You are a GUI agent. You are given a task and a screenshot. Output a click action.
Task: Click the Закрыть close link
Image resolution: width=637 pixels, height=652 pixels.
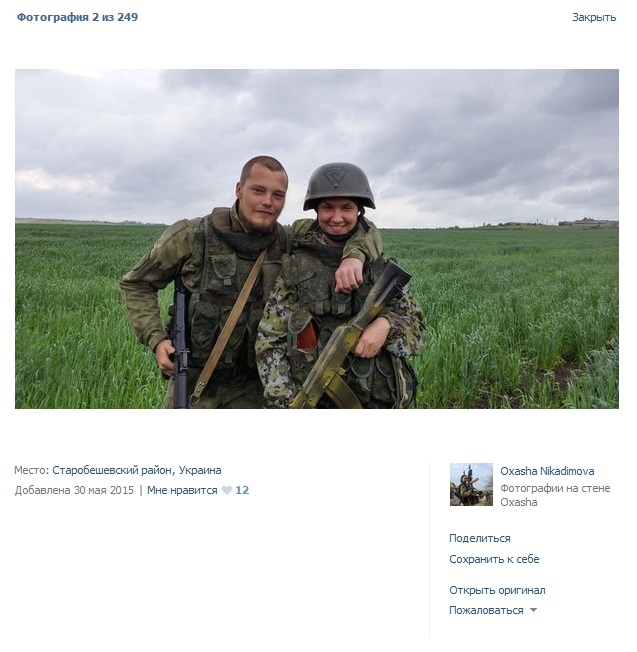pyautogui.click(x=594, y=17)
